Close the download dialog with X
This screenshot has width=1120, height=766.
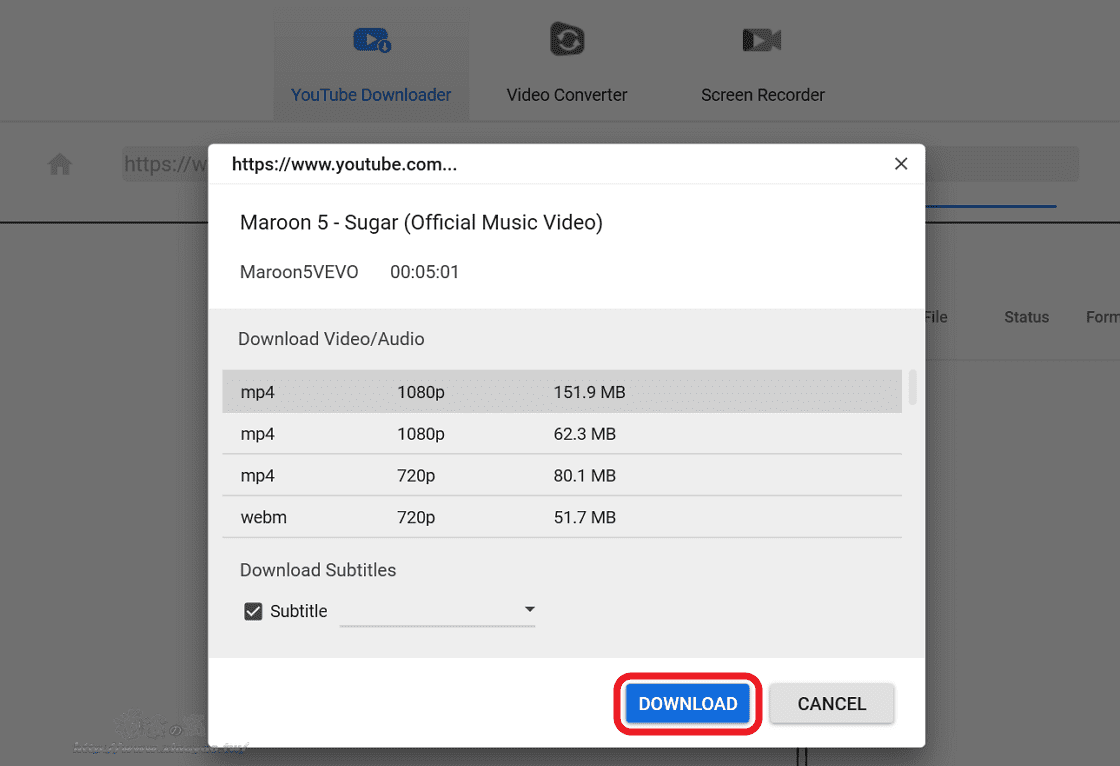click(901, 164)
